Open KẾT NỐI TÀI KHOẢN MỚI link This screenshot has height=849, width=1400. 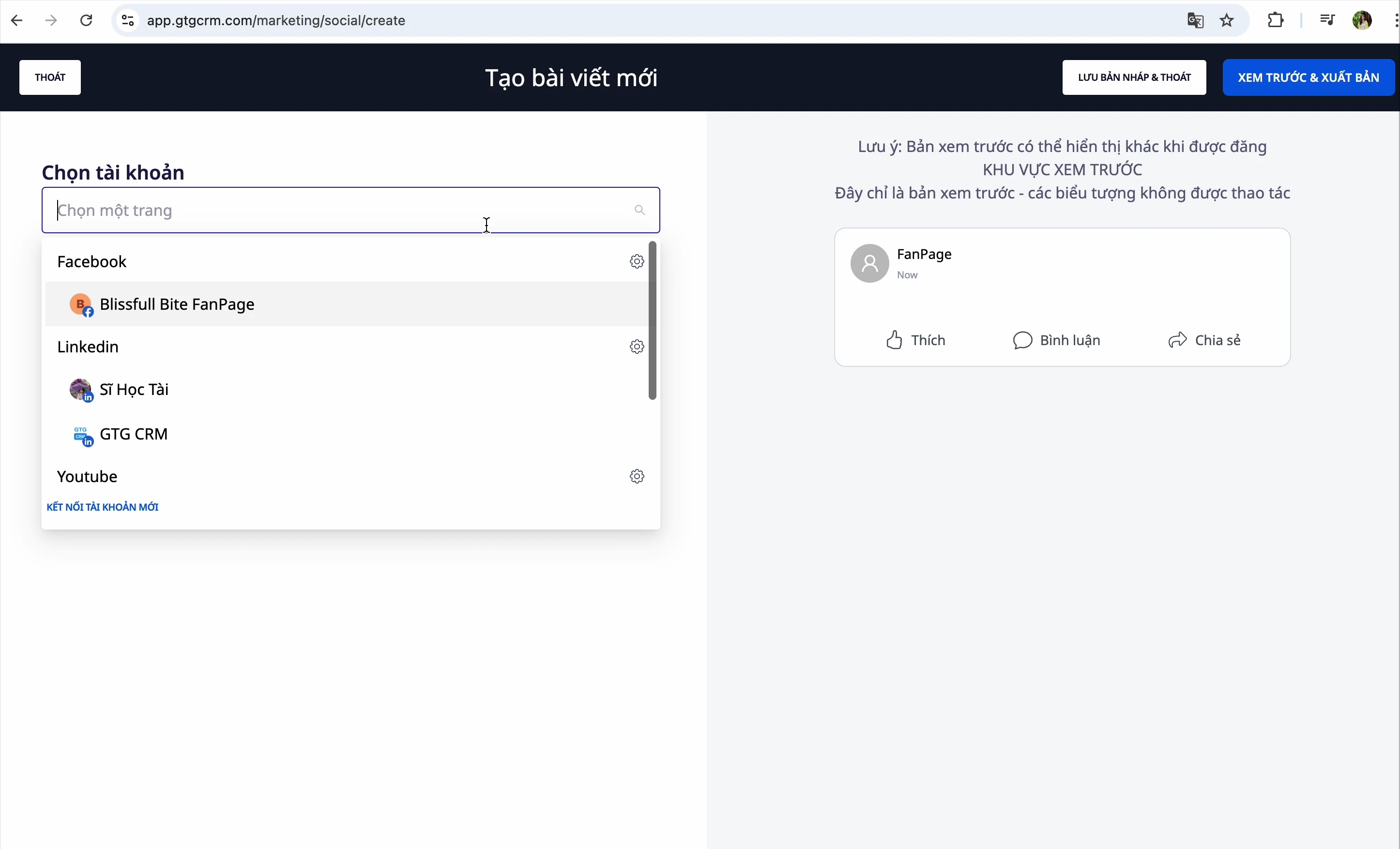(103, 506)
